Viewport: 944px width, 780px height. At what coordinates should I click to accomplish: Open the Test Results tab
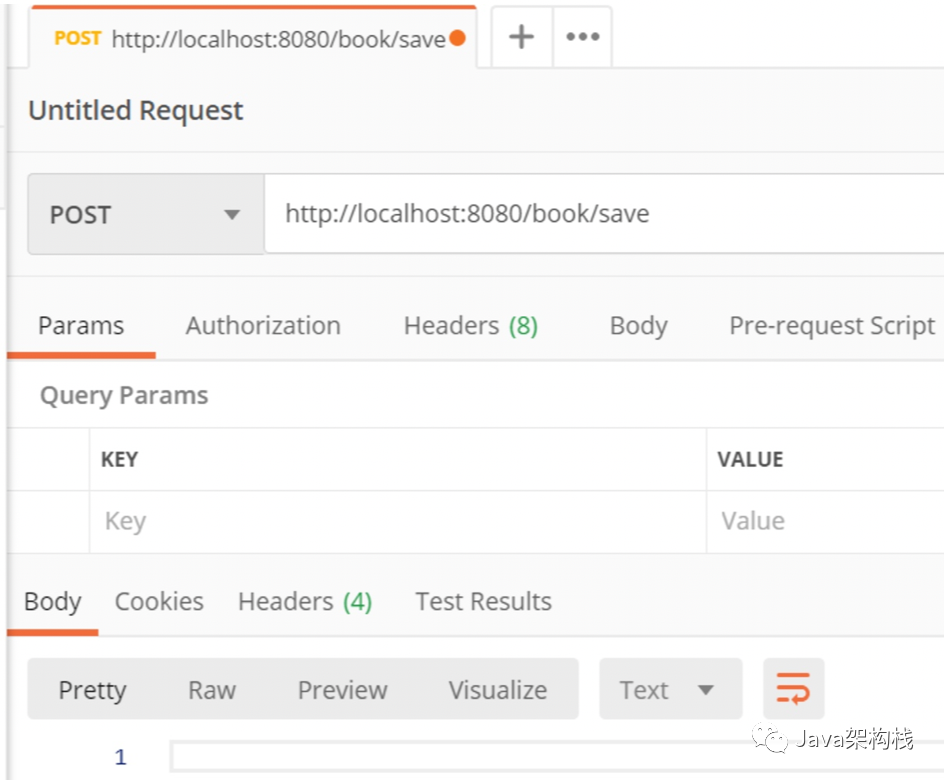(483, 602)
